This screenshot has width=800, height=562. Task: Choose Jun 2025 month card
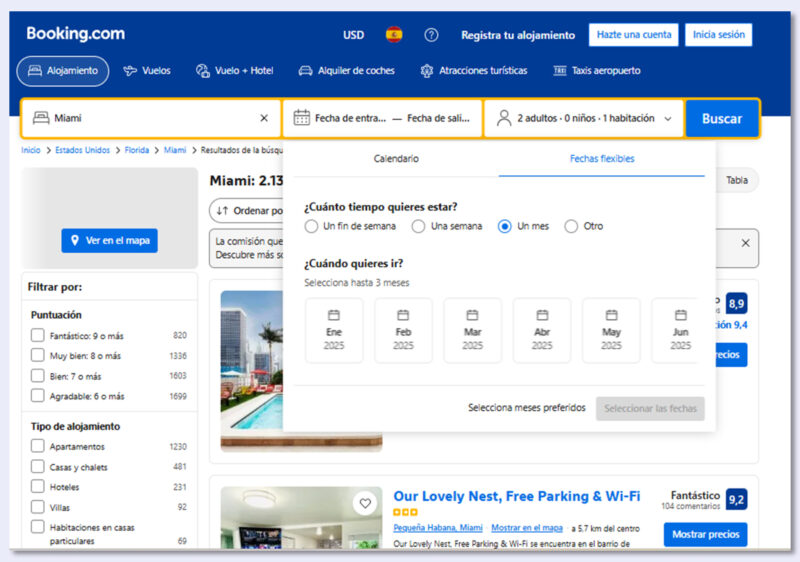click(678, 330)
